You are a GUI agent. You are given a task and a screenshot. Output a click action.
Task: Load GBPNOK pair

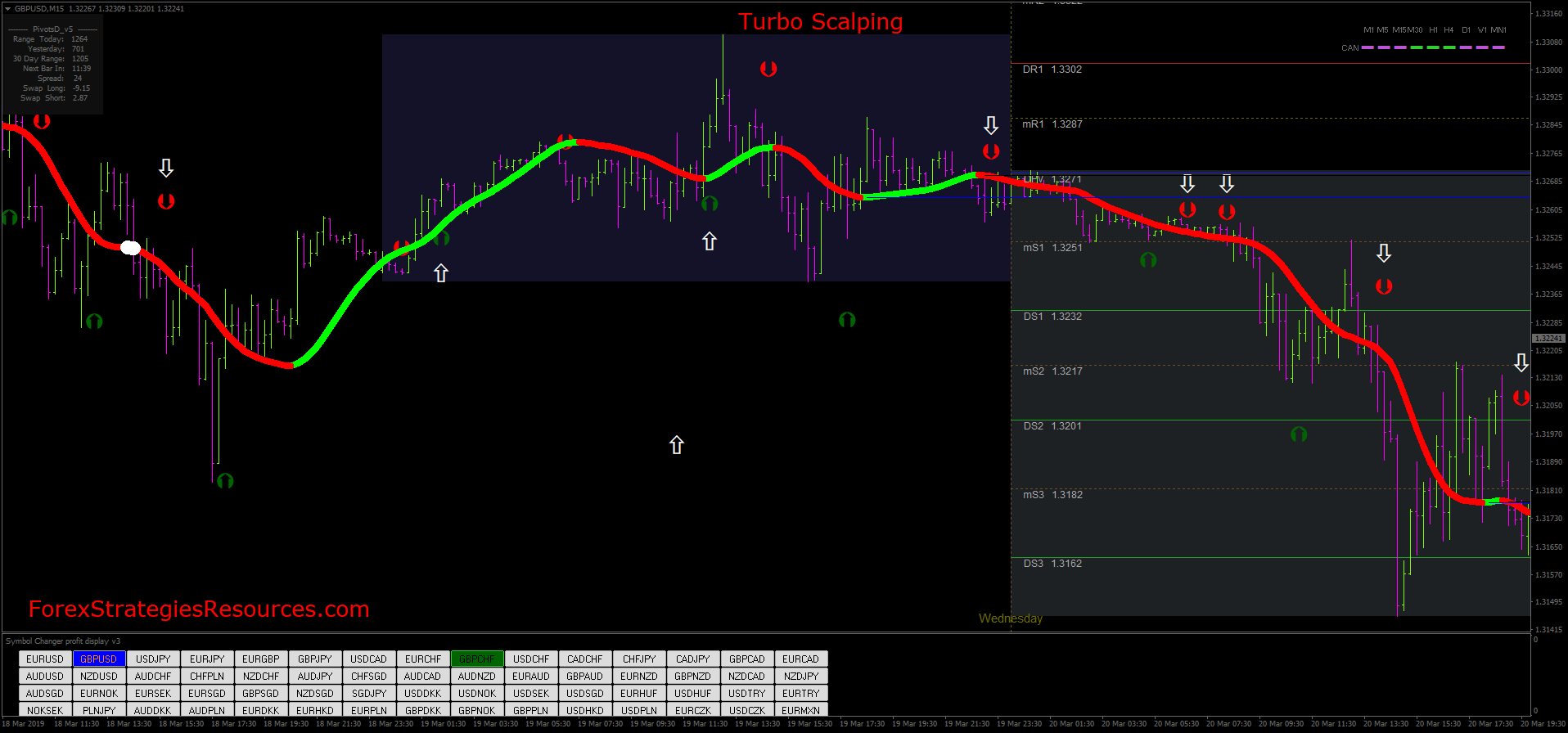coord(477,710)
